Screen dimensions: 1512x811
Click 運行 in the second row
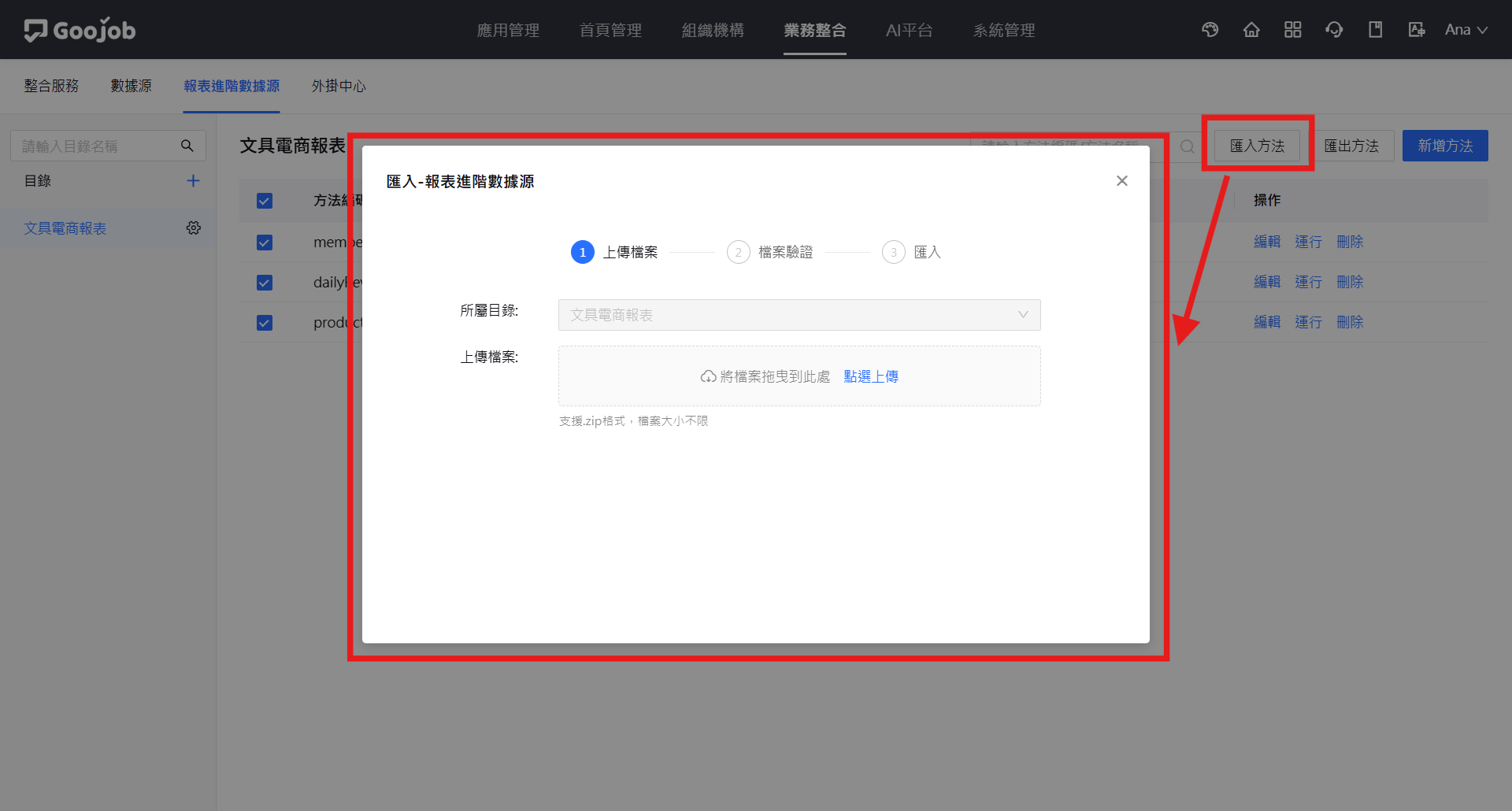[1308, 283]
